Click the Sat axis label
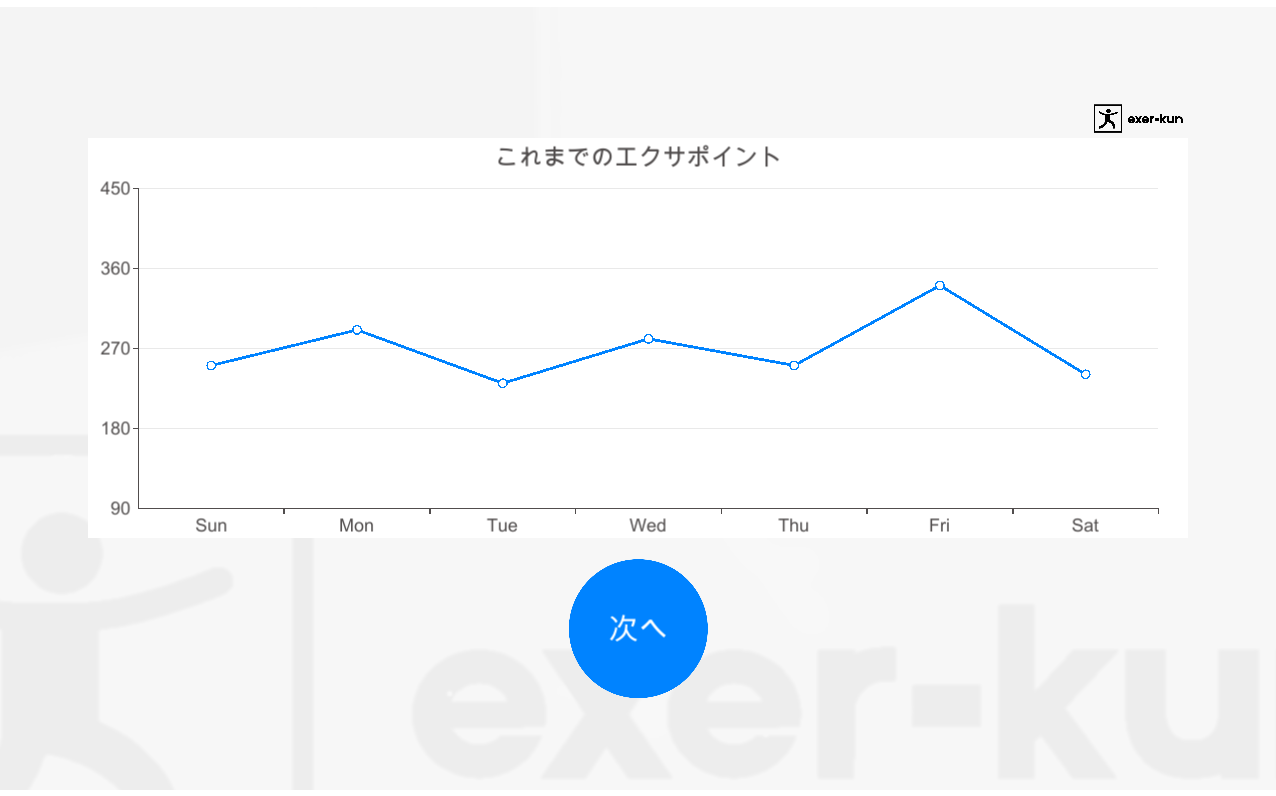This screenshot has height=796, width=1276. (x=1085, y=525)
